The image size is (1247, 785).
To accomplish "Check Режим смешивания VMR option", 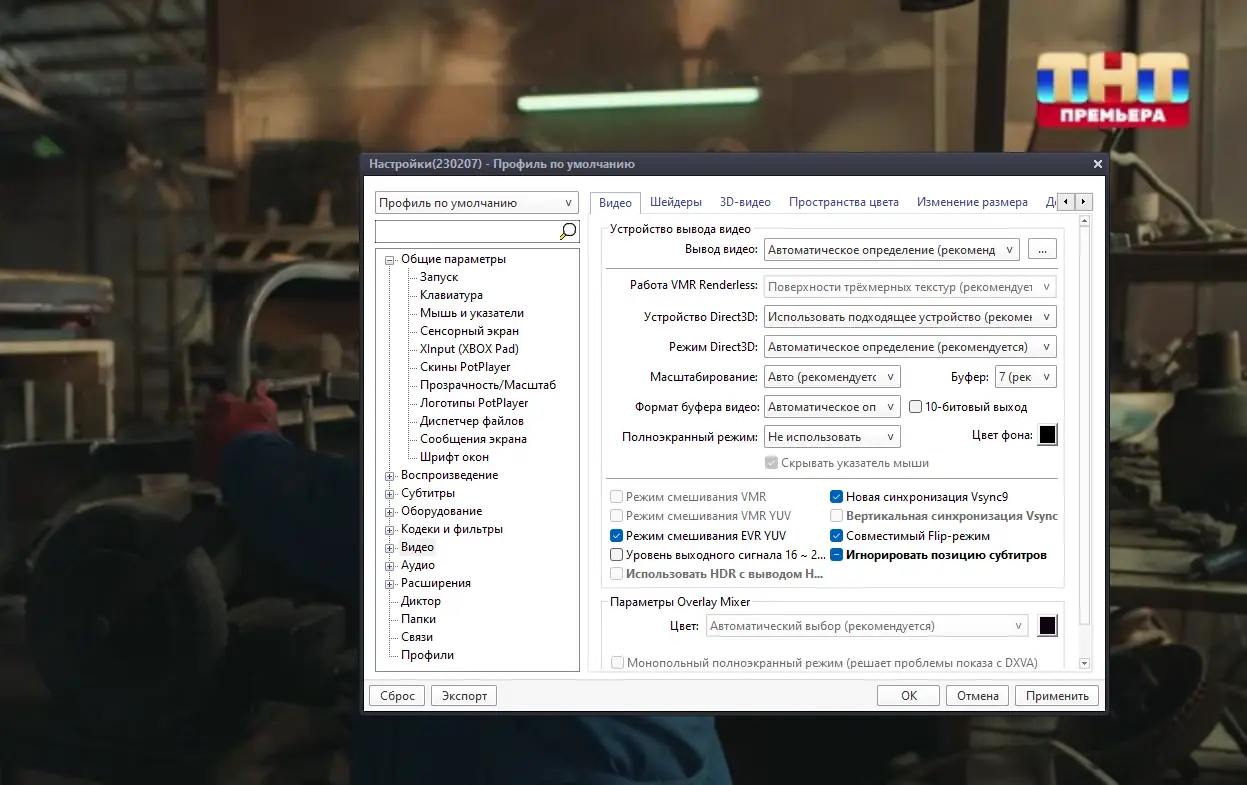I will 688,497.
